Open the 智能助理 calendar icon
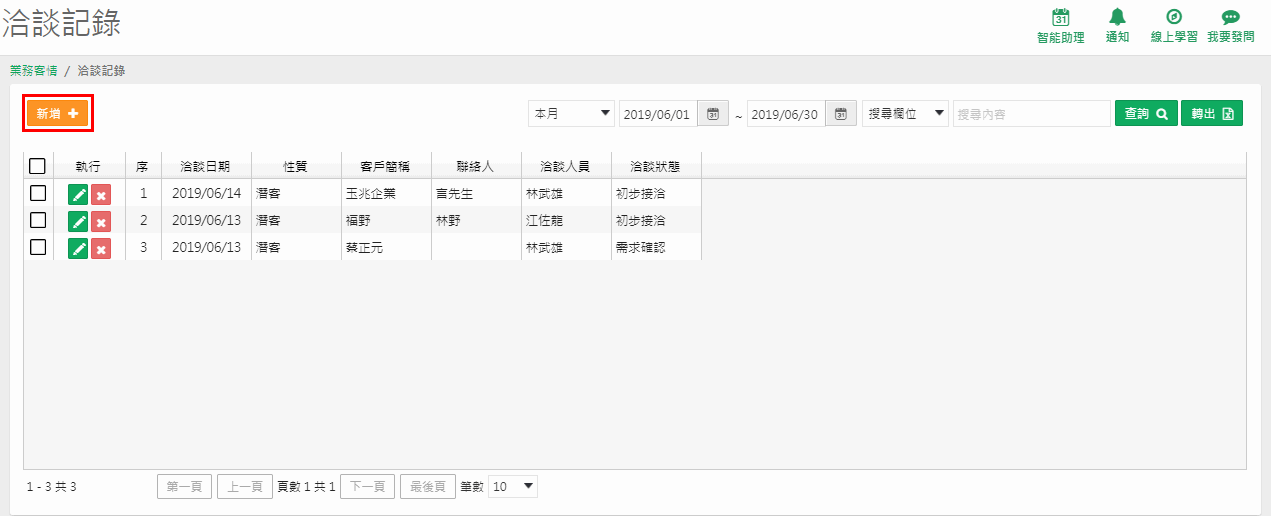 tap(1061, 18)
